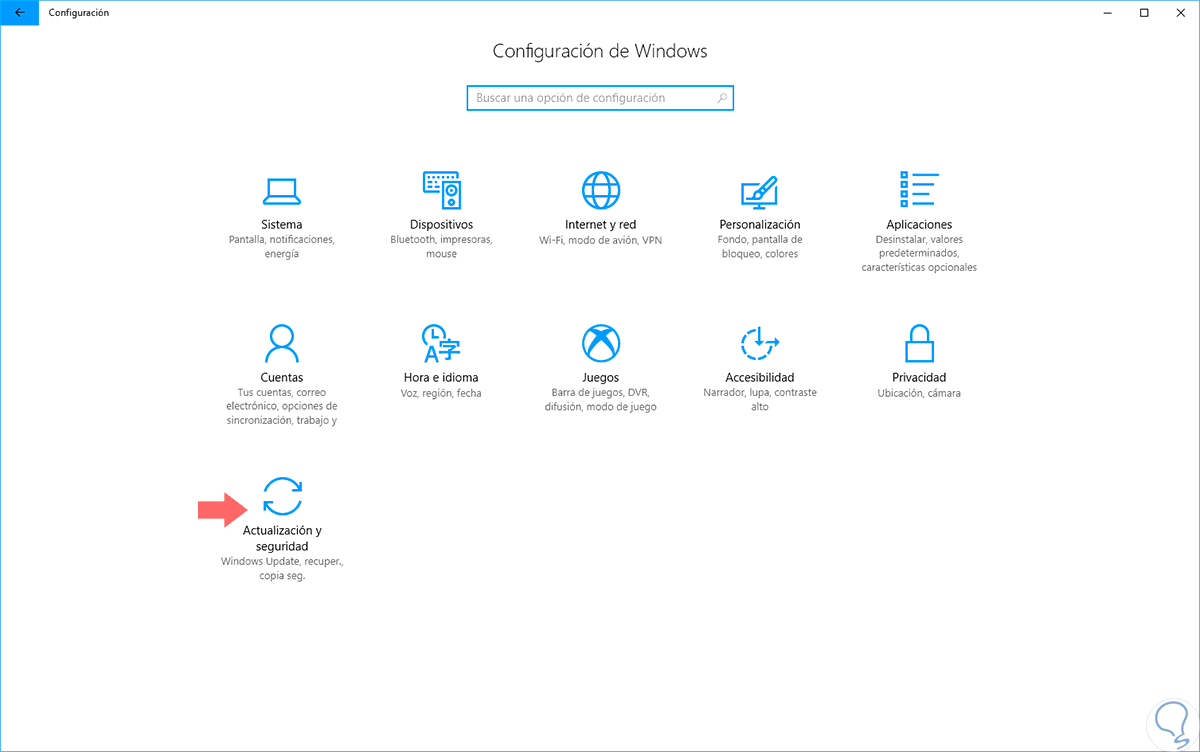The height and width of the screenshot is (752, 1200).
Task: Focus the 'Buscar una opción de configuración' field
Action: (600, 98)
